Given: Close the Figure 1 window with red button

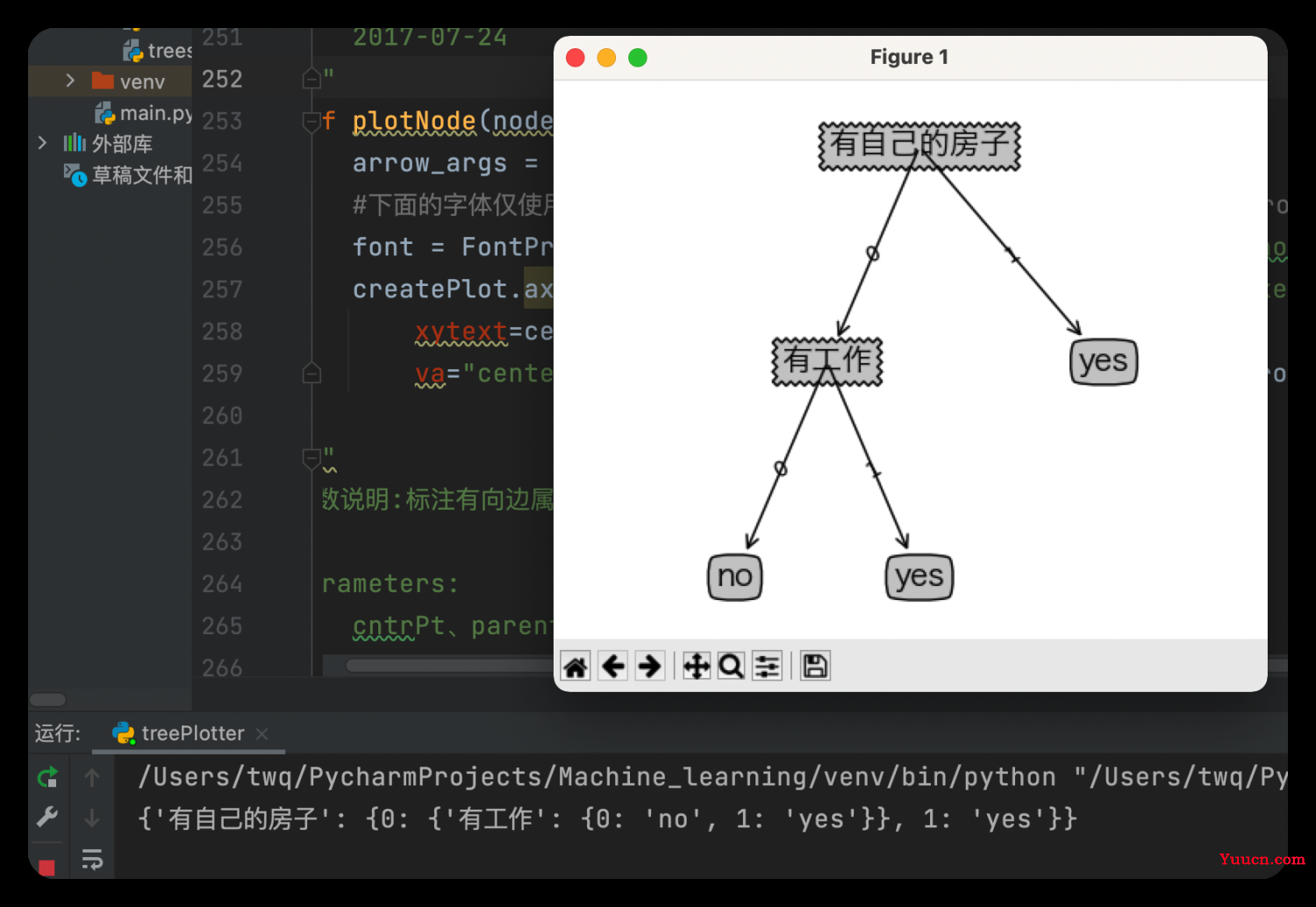Looking at the screenshot, I should pos(576,58).
